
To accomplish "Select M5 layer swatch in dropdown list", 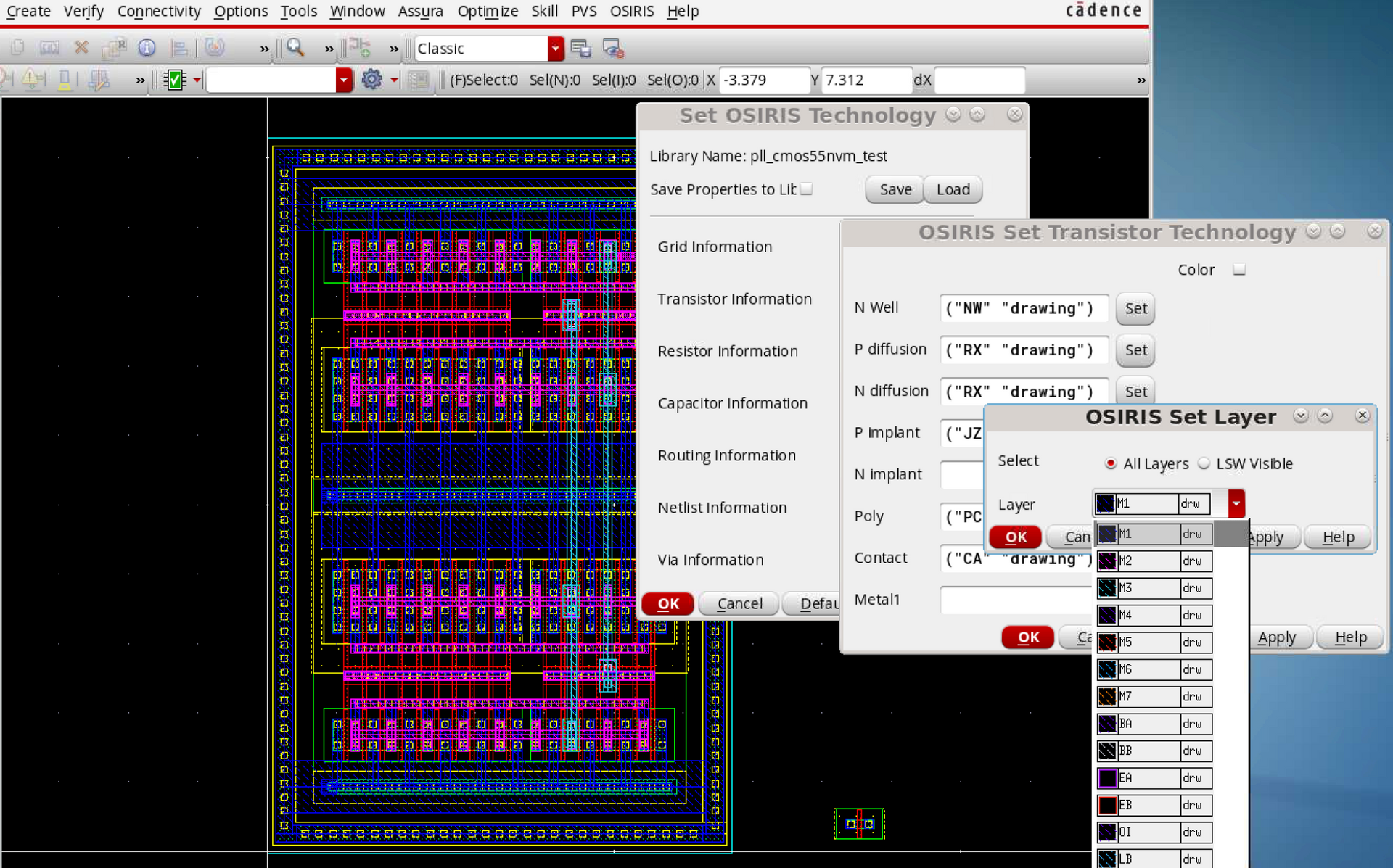I will tap(1106, 642).
